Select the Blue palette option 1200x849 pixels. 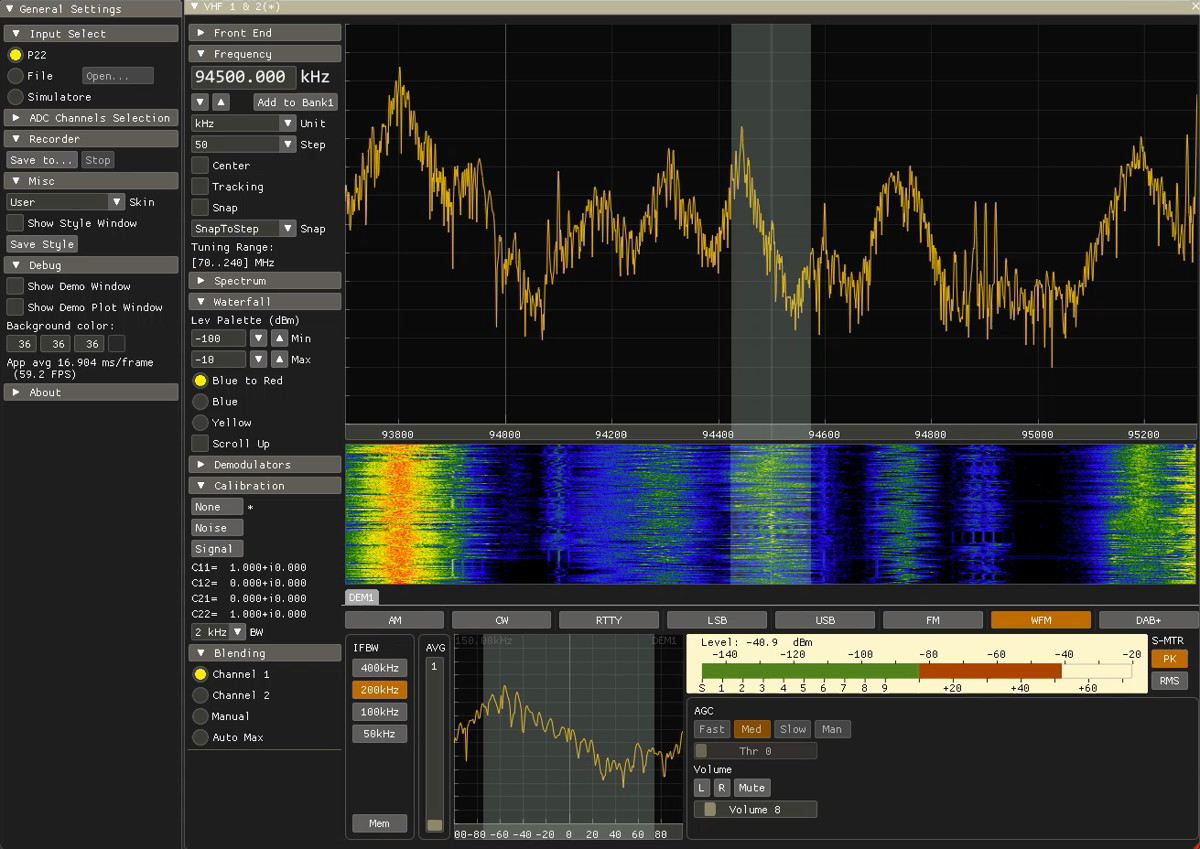200,402
